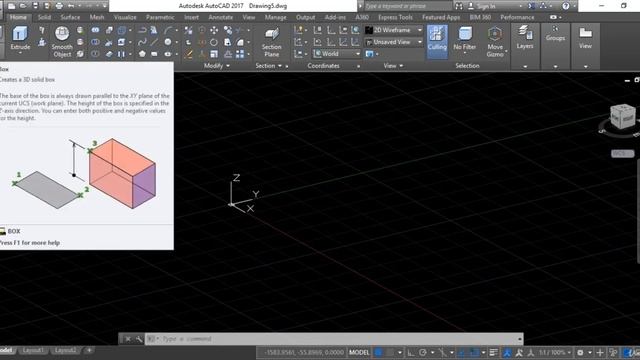Viewport: 640px width, 360px height.
Task: Open the View panel button
Action: click(585, 37)
